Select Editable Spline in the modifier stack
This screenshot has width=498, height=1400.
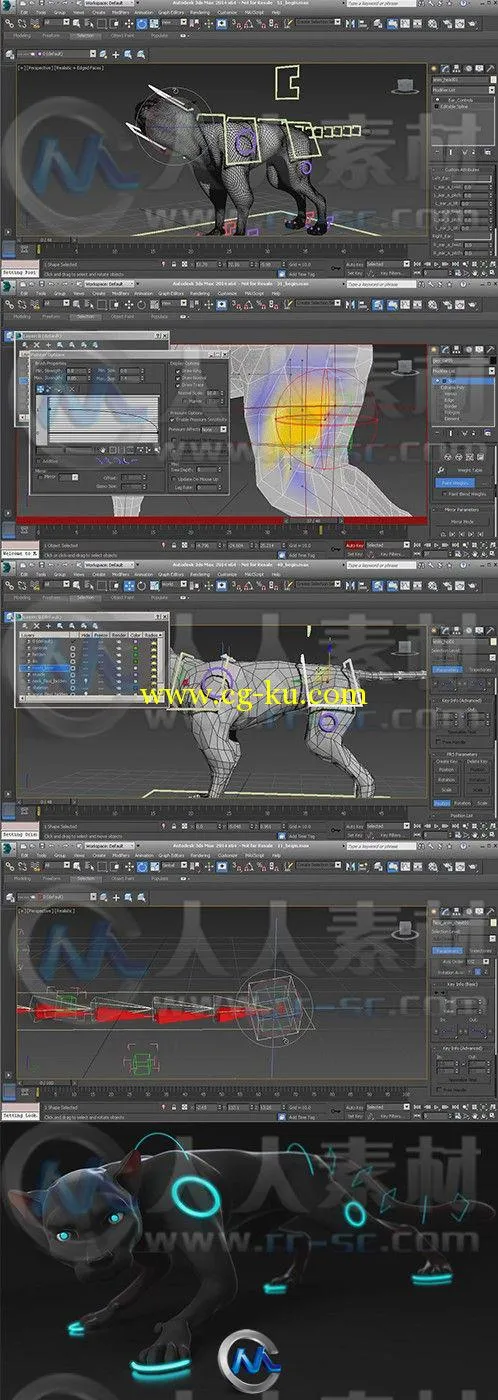click(x=453, y=107)
